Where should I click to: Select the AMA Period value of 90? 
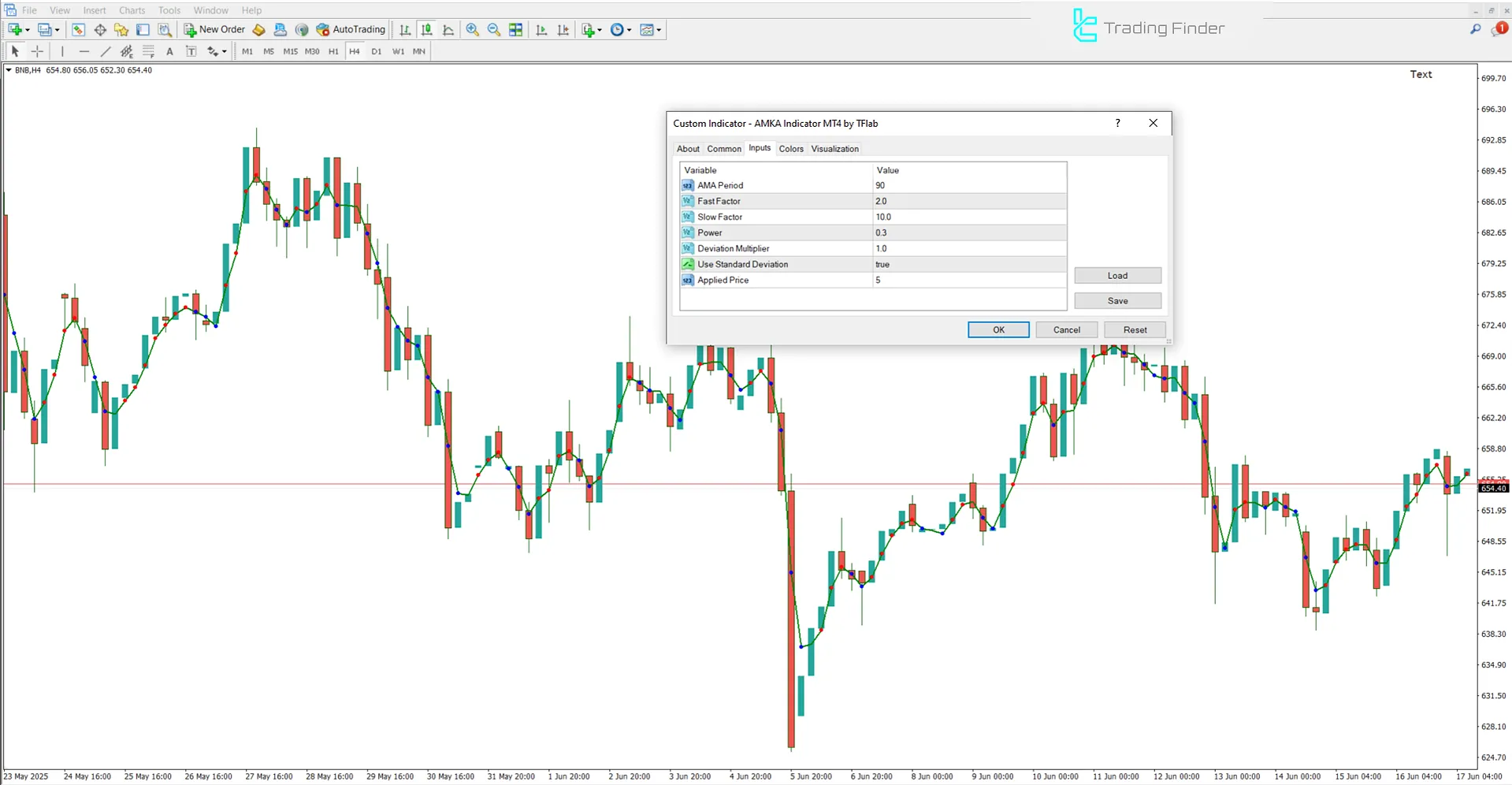coord(968,185)
